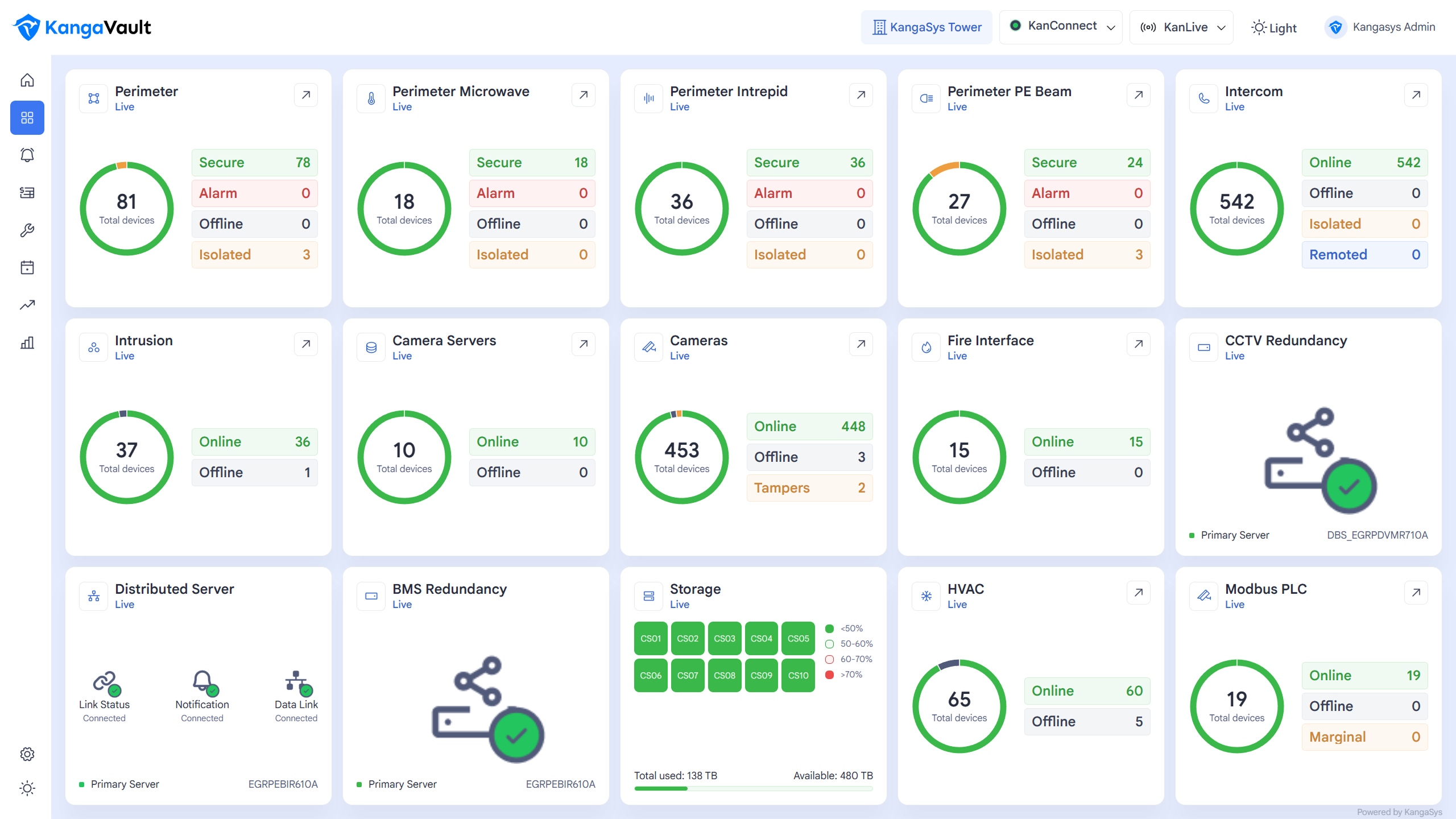Select the CS01 storage tile
Image resolution: width=1456 pixels, height=819 pixels.
coord(651,638)
